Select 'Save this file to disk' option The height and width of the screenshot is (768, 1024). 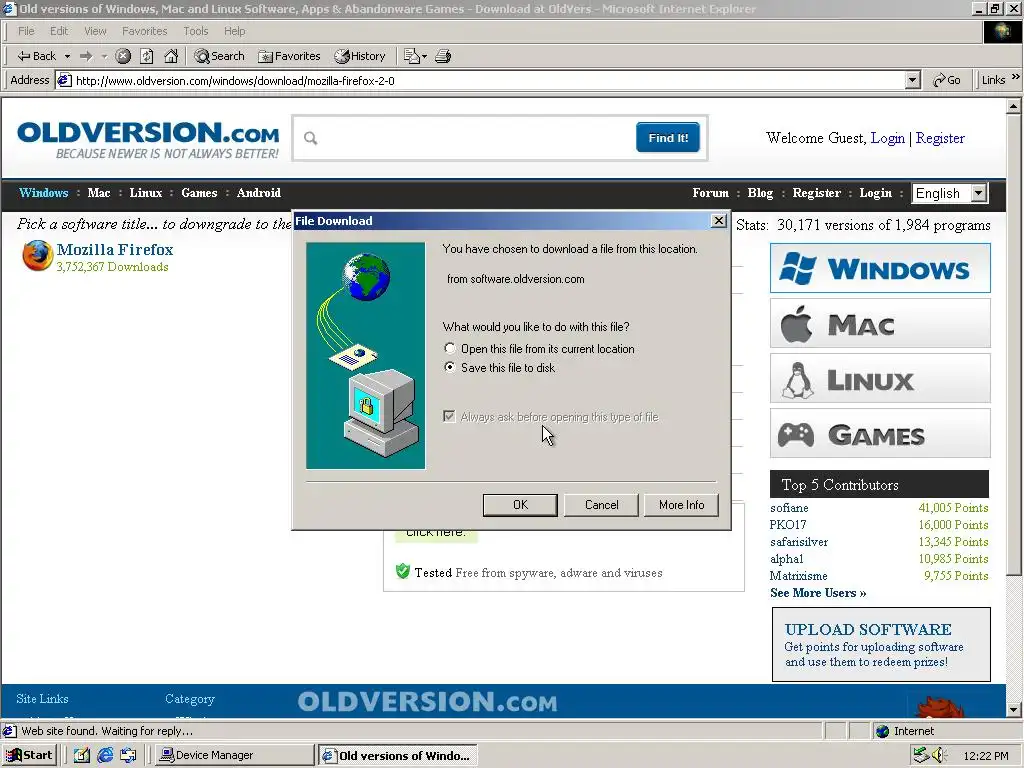[x=449, y=368]
